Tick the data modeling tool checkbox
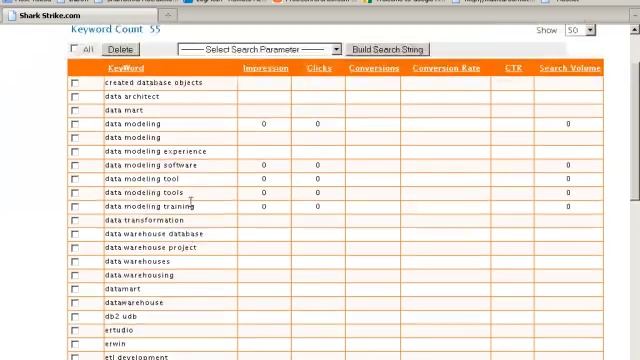Image resolution: width=640 pixels, height=360 pixels. 75,179
